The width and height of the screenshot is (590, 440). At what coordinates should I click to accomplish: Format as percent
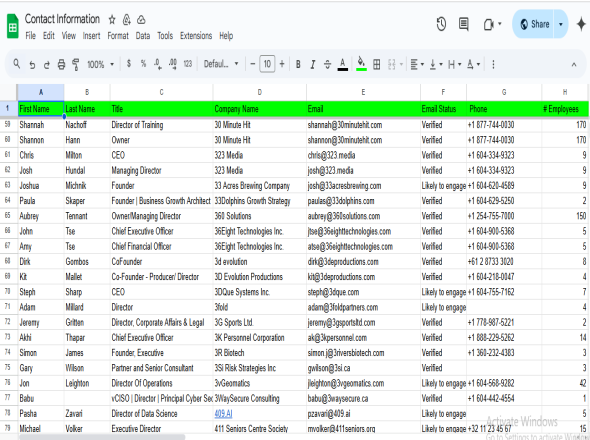point(143,64)
